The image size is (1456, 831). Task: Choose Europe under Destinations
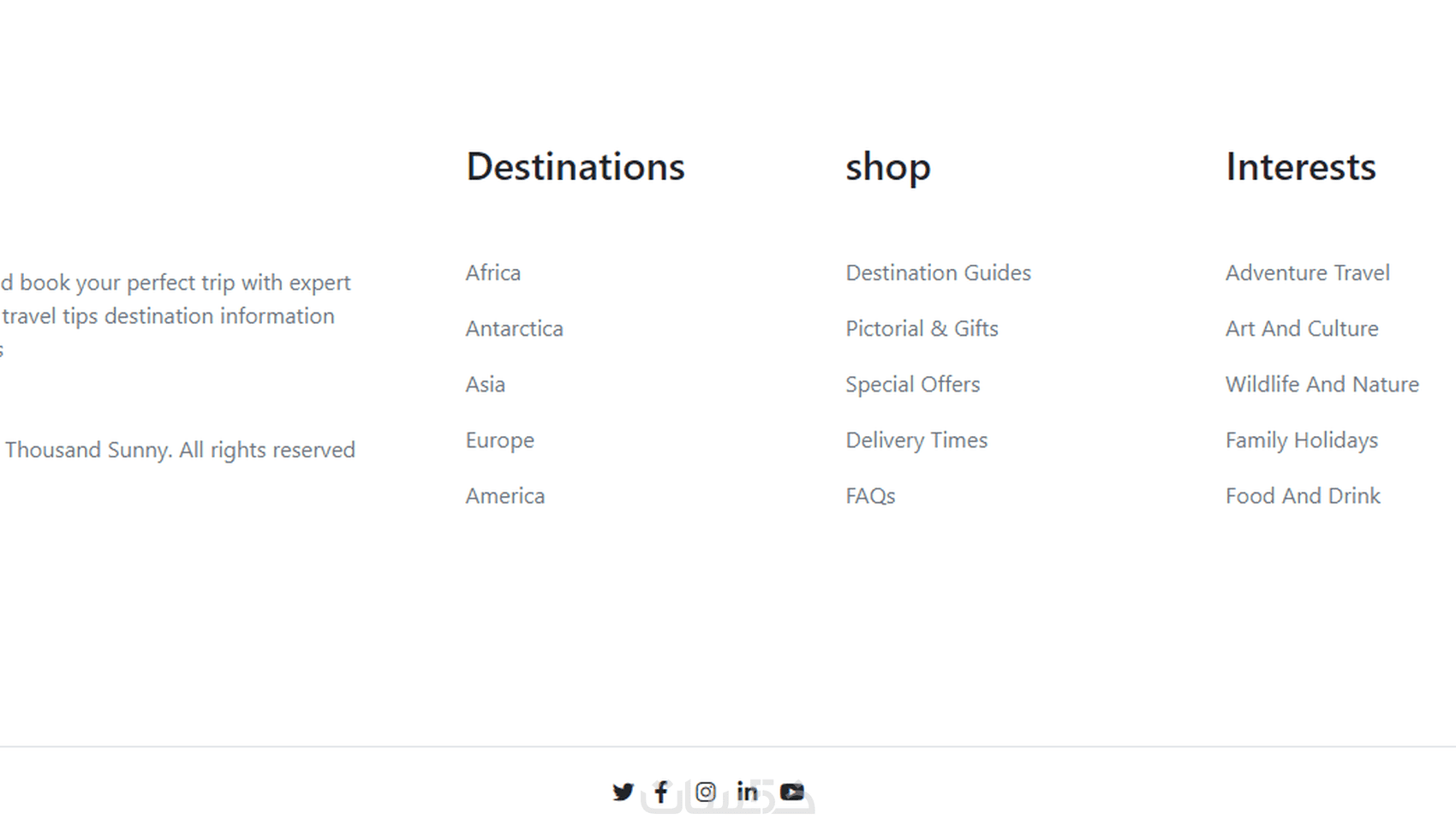[x=499, y=439]
